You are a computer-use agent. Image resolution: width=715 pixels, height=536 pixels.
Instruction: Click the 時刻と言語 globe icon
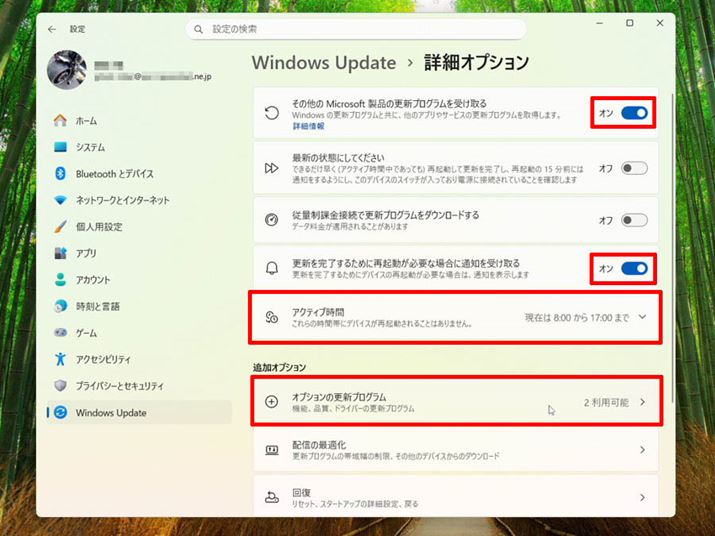coord(60,306)
